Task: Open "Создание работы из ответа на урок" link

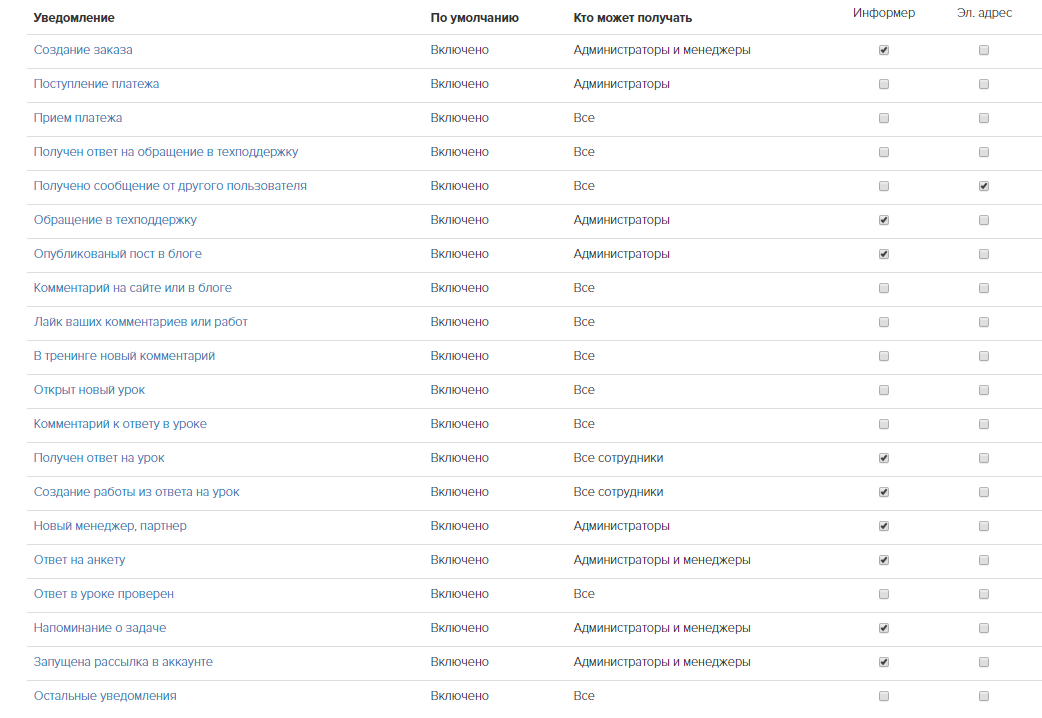Action: [x=136, y=491]
